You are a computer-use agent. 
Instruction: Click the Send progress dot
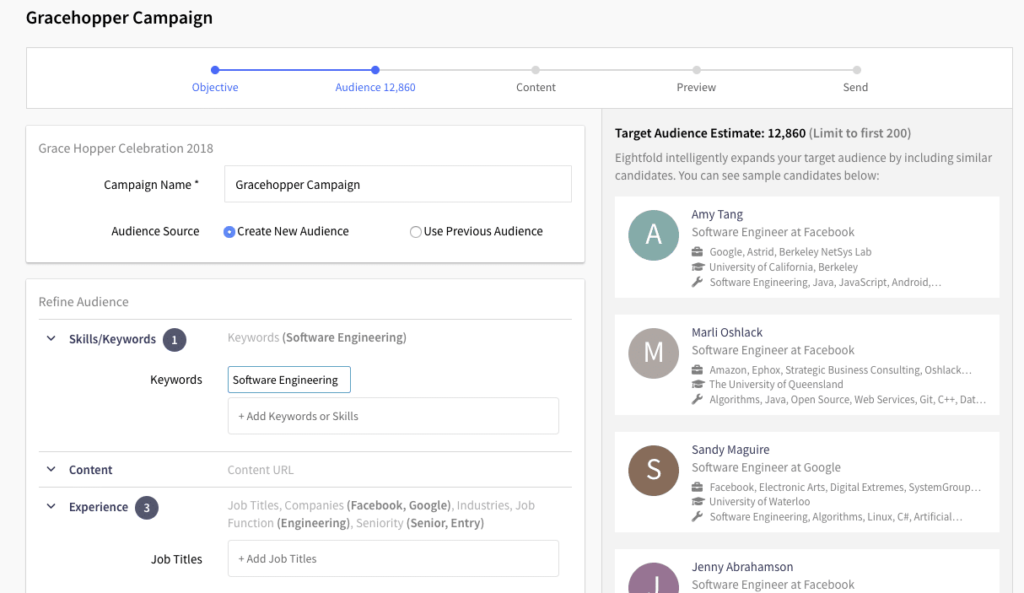pyautogui.click(x=857, y=70)
